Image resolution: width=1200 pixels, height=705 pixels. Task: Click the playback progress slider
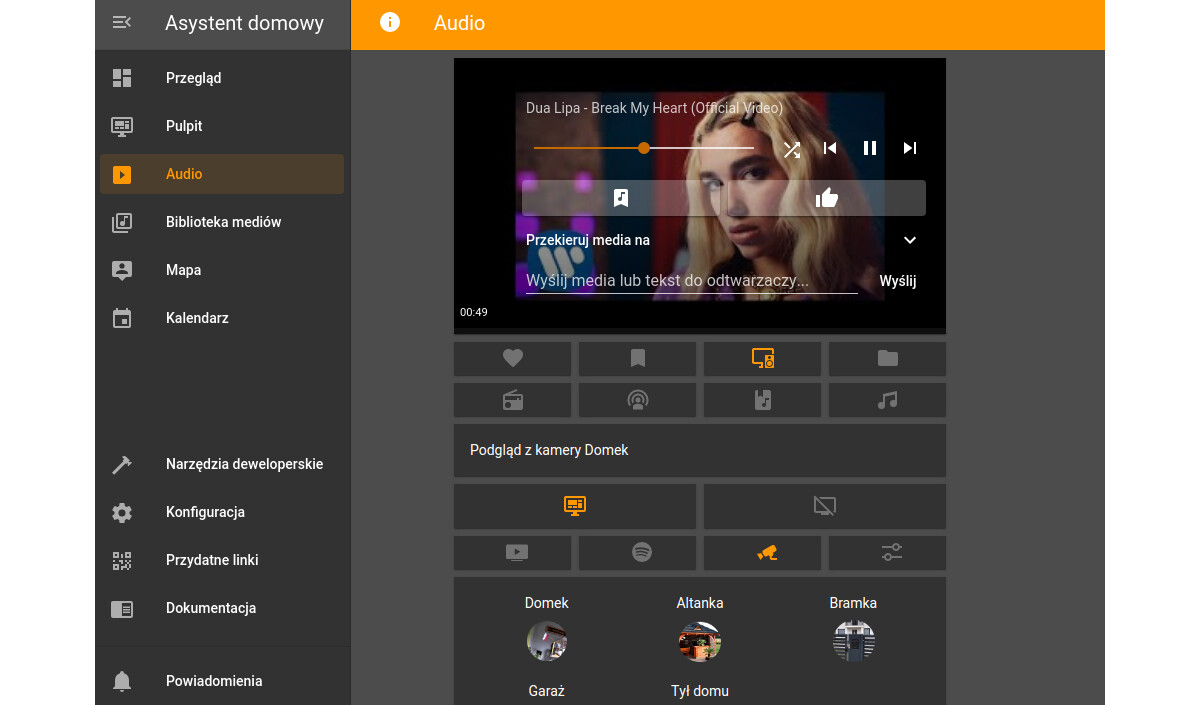click(644, 148)
